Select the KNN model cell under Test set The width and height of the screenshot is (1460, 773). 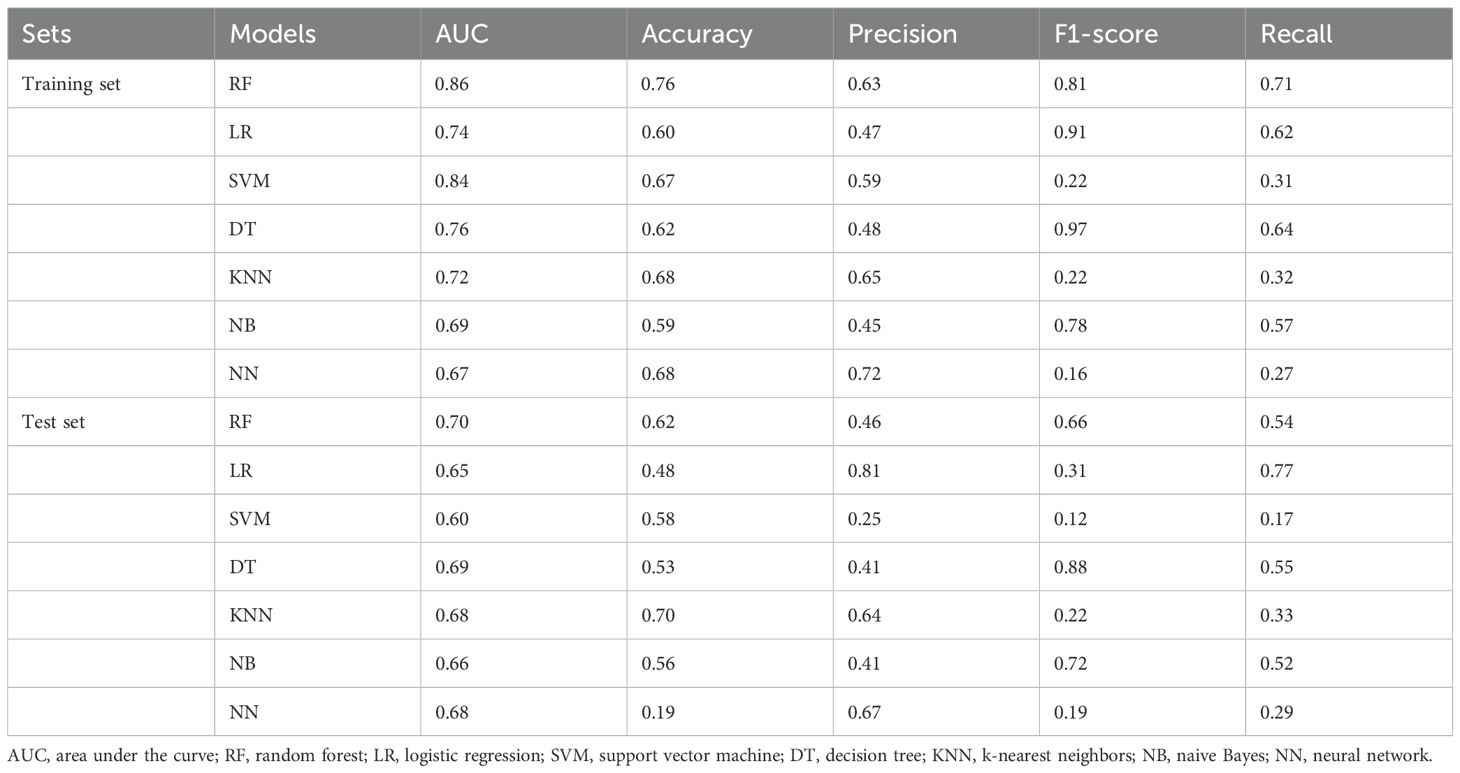(250, 615)
